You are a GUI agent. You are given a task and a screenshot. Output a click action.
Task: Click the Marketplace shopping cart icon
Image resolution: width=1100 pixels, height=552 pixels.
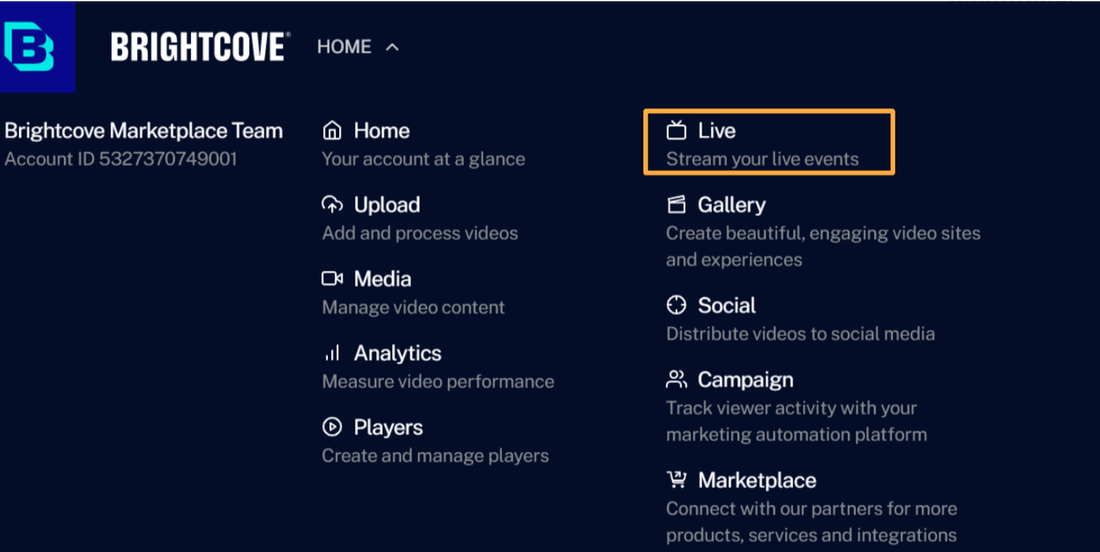(x=677, y=480)
